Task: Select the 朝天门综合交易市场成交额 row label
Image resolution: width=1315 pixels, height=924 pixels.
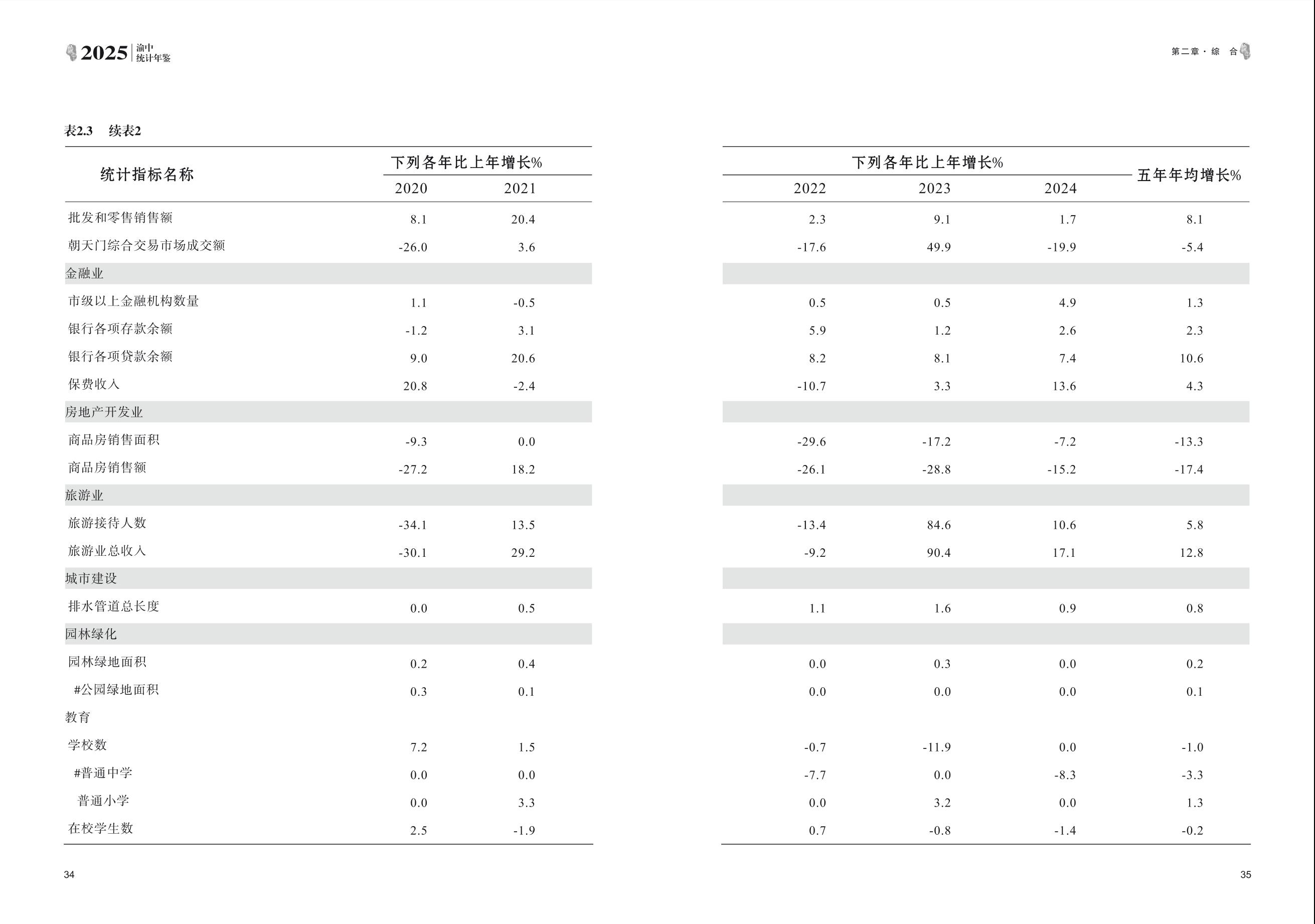Action: click(146, 246)
